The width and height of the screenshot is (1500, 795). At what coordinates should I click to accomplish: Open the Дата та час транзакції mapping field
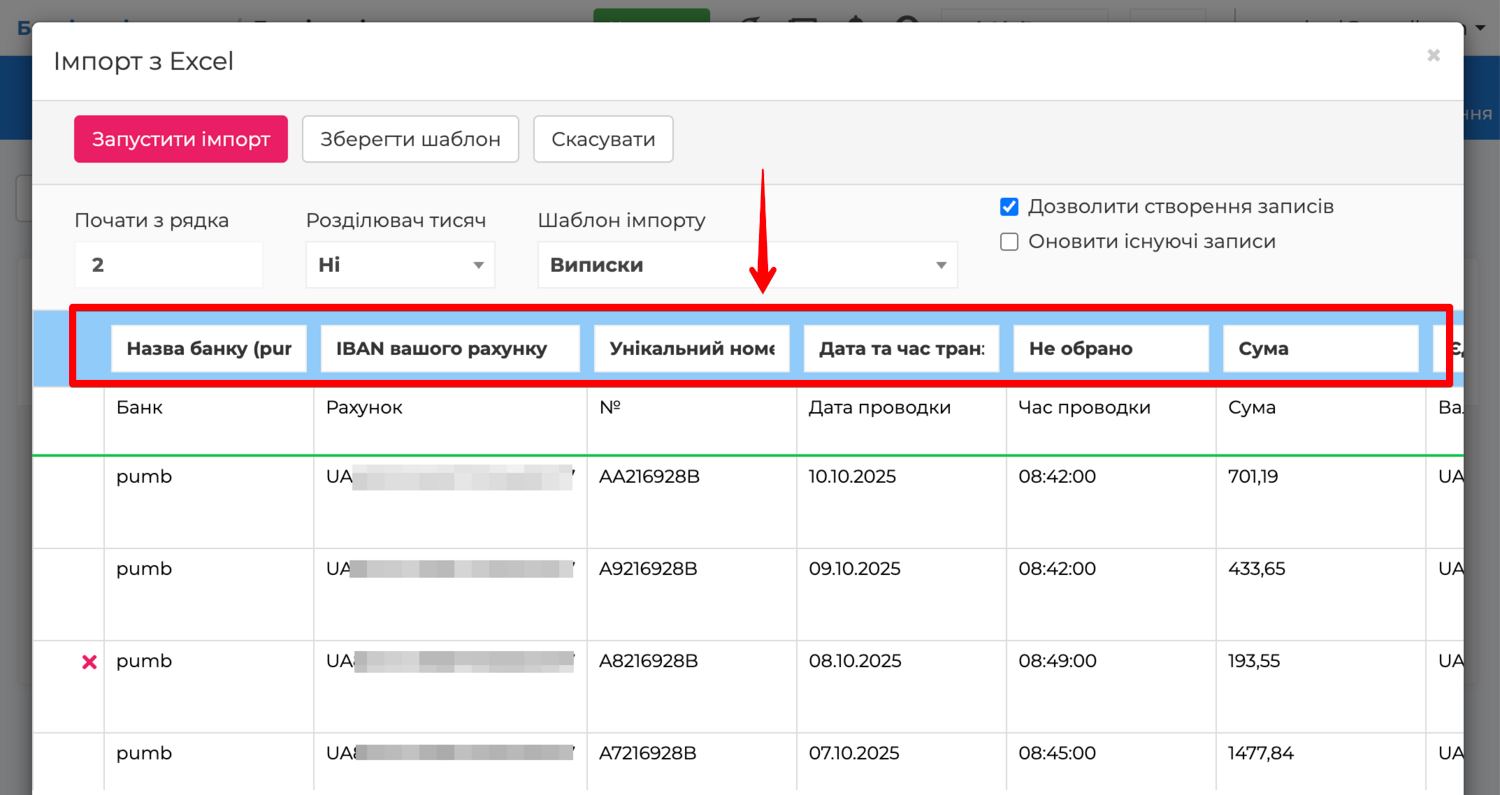(x=901, y=349)
